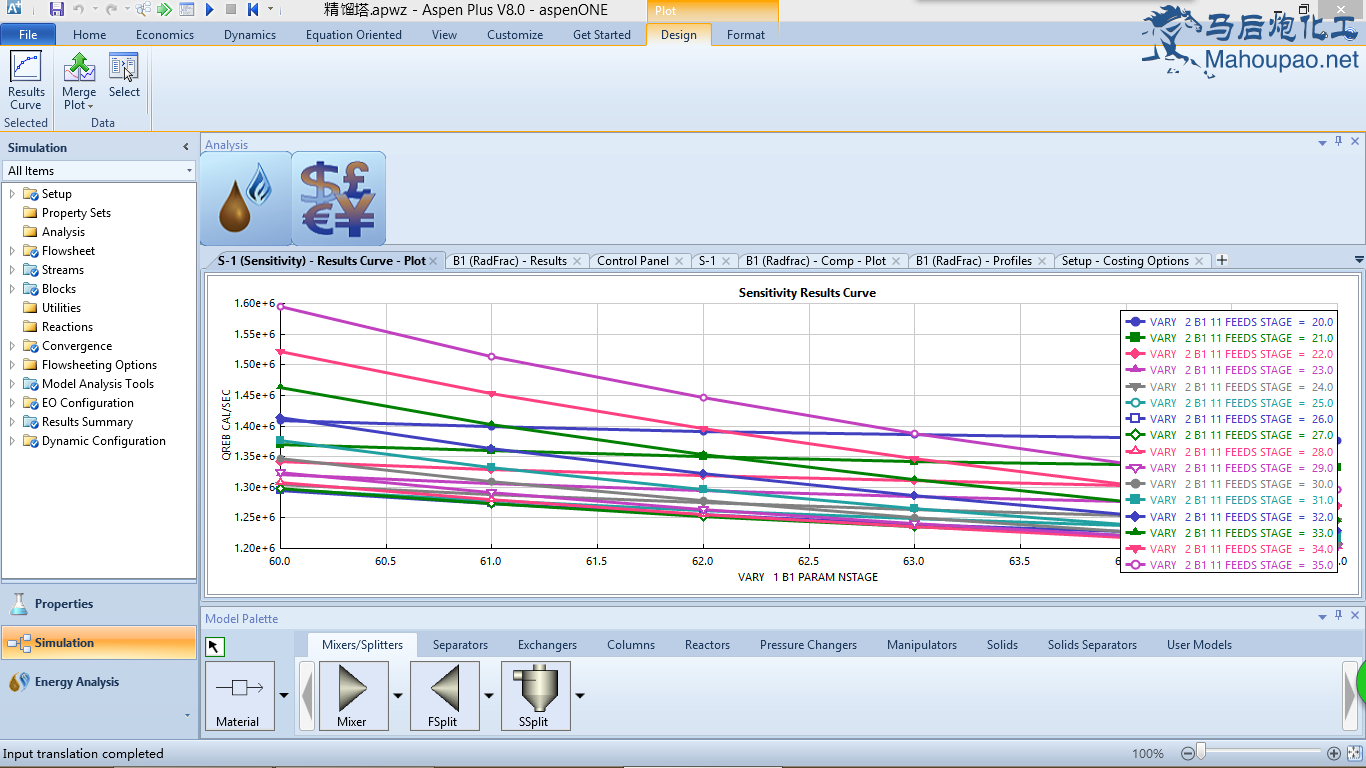Expand the Flowsheet tree node
The image size is (1366, 768).
[x=12, y=251]
